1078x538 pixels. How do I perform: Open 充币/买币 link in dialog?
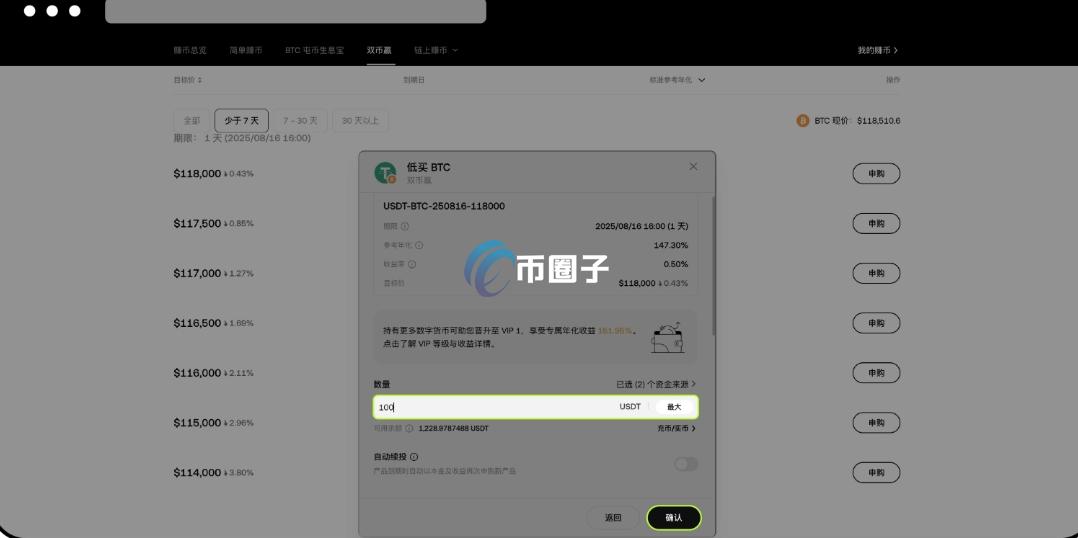pos(676,428)
